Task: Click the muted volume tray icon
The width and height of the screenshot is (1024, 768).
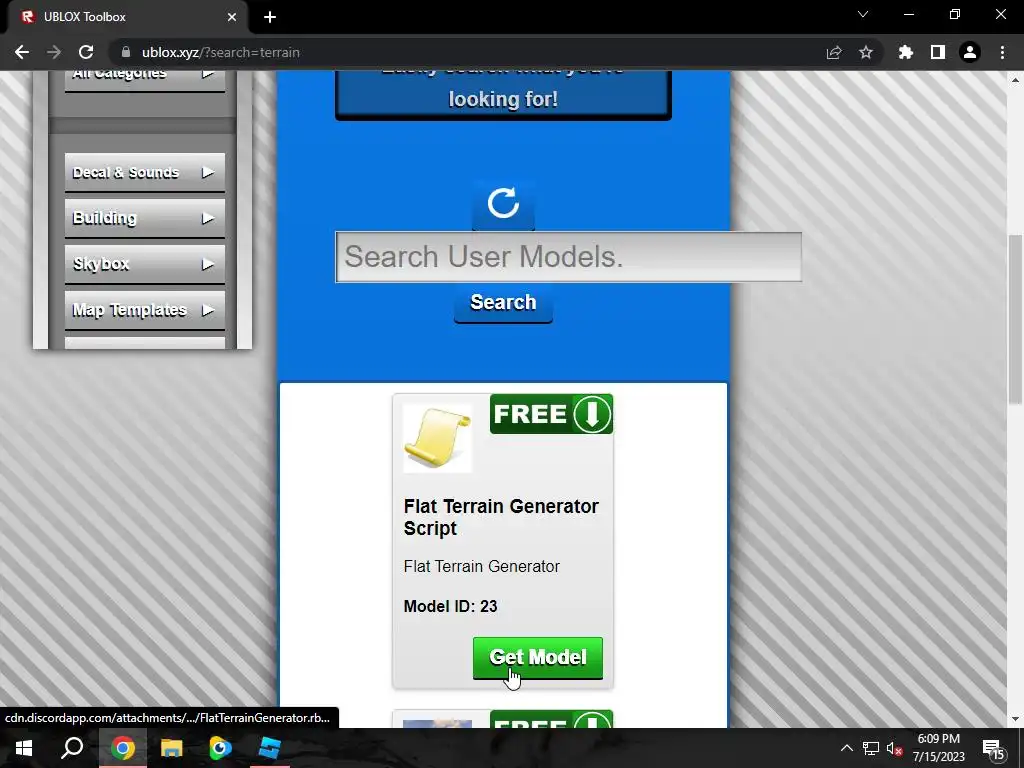Action: (895, 748)
